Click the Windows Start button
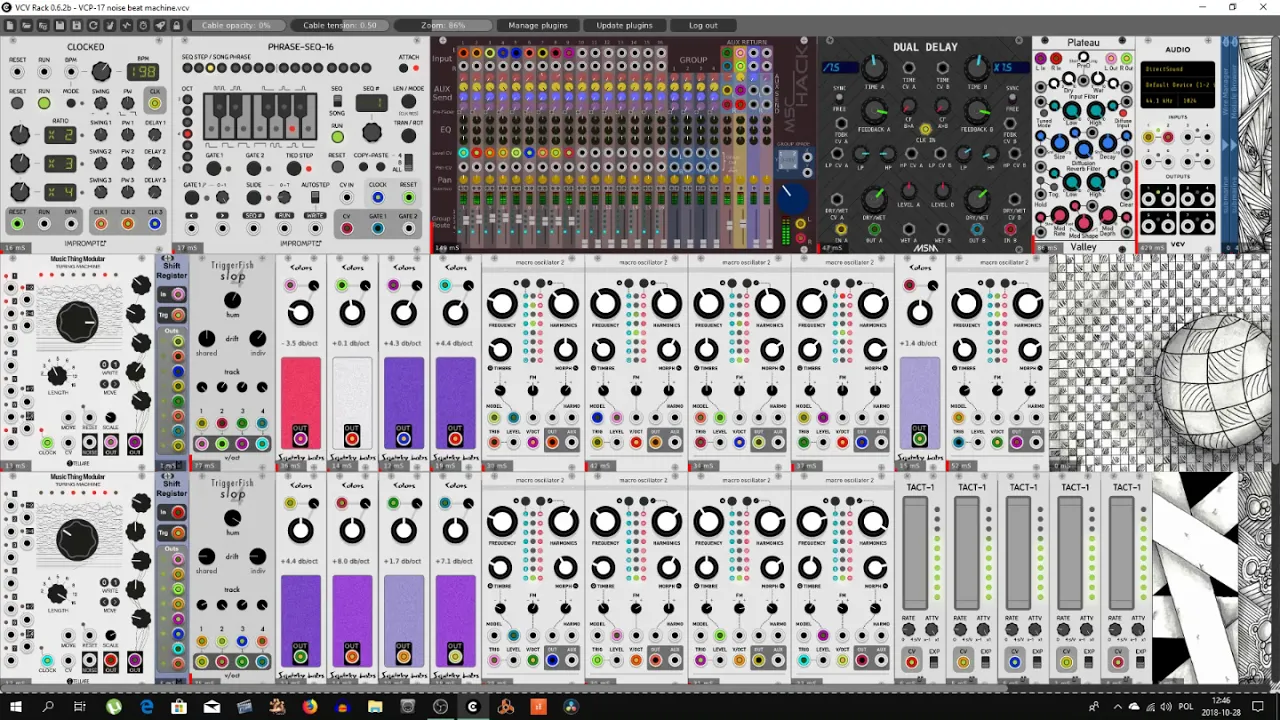 15,707
